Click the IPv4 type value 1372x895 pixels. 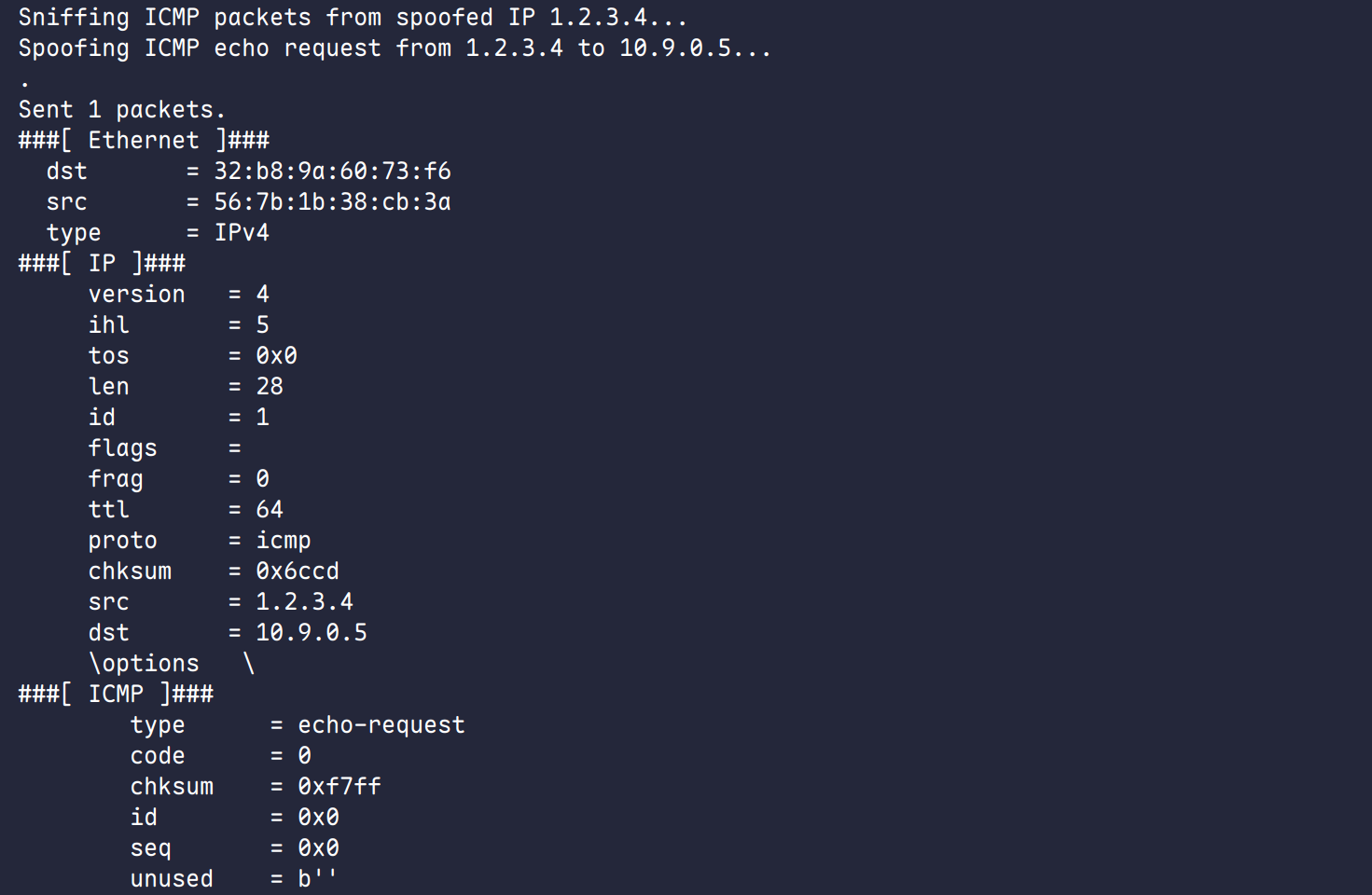click(242, 233)
